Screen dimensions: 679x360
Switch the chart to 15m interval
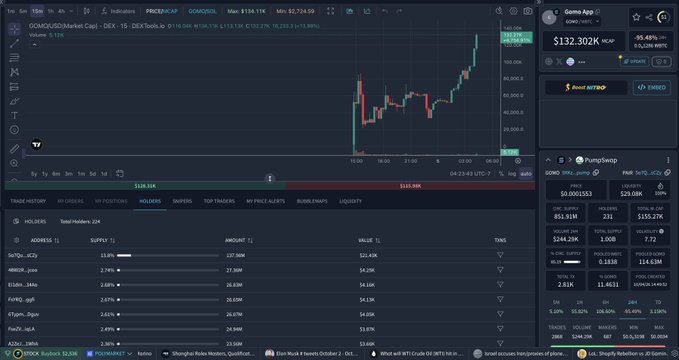pyautogui.click(x=37, y=11)
